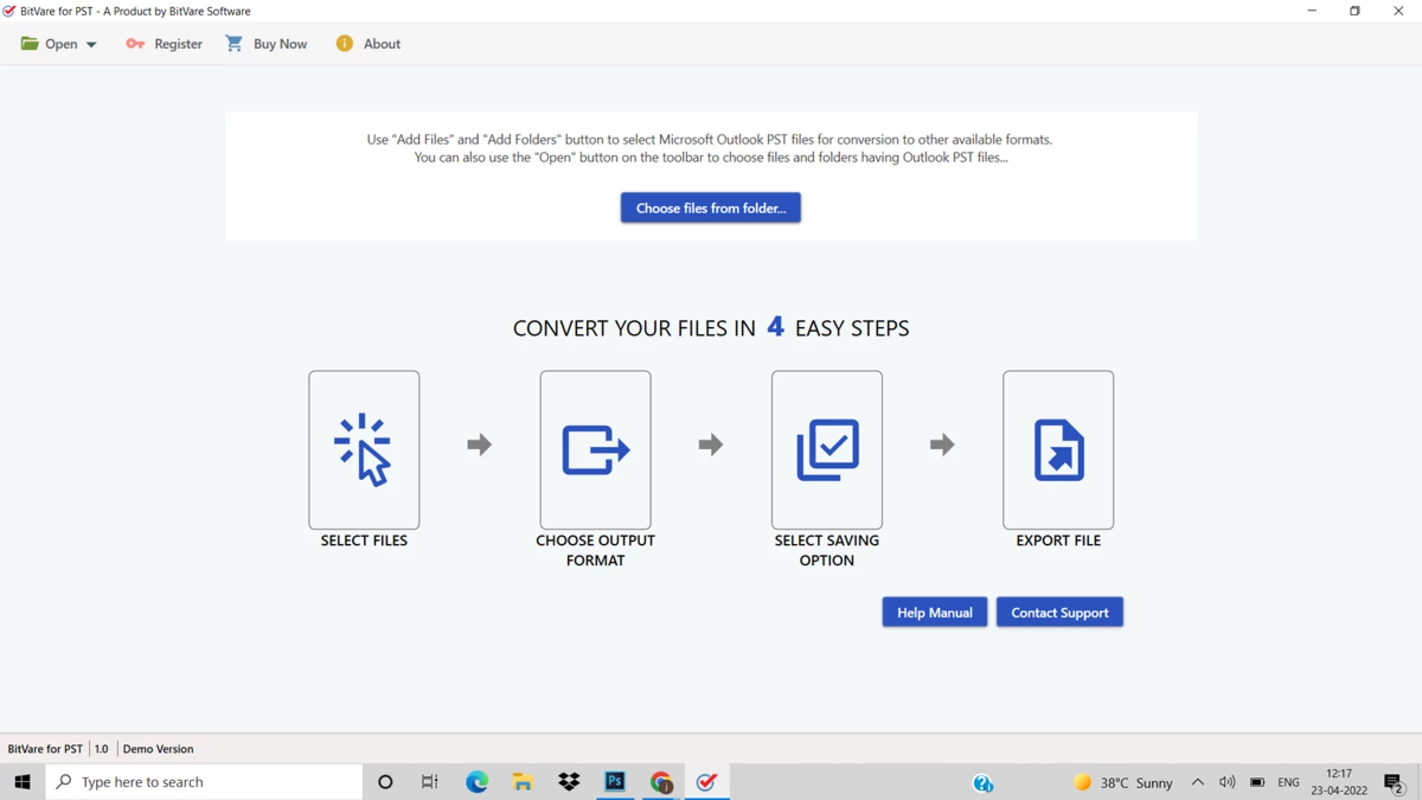
Task: Click the CONVERT YOUR FILES heading
Action: coord(711,328)
